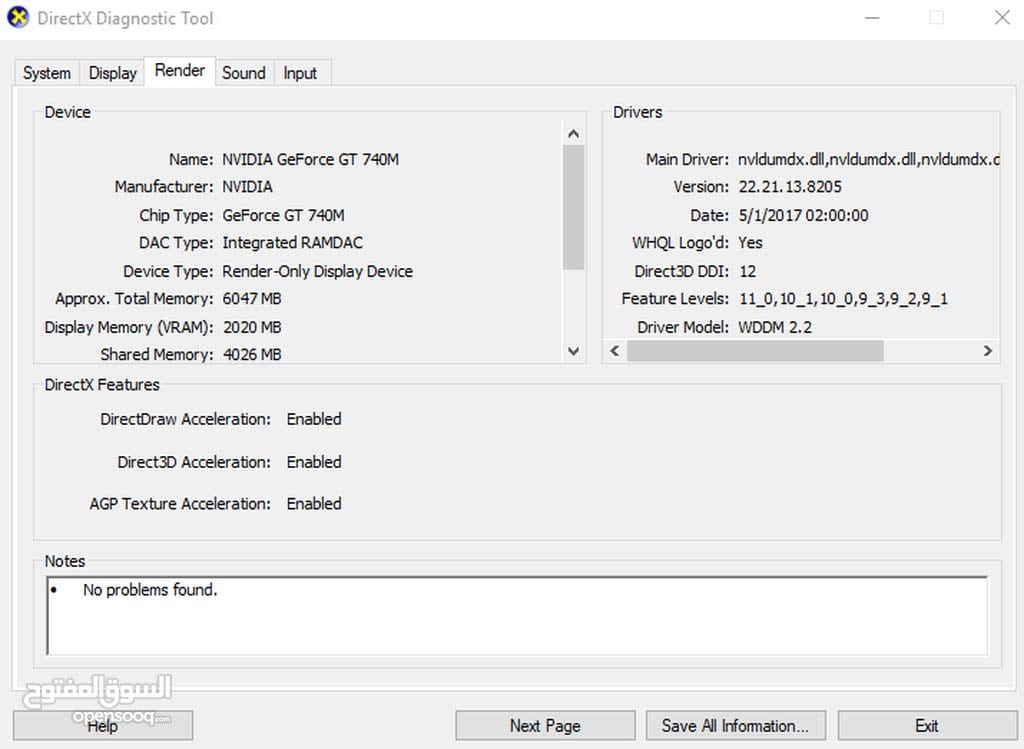This screenshot has height=749, width=1024.
Task: Click the Feature Levels value 11_0,10_1
Action: (843, 298)
